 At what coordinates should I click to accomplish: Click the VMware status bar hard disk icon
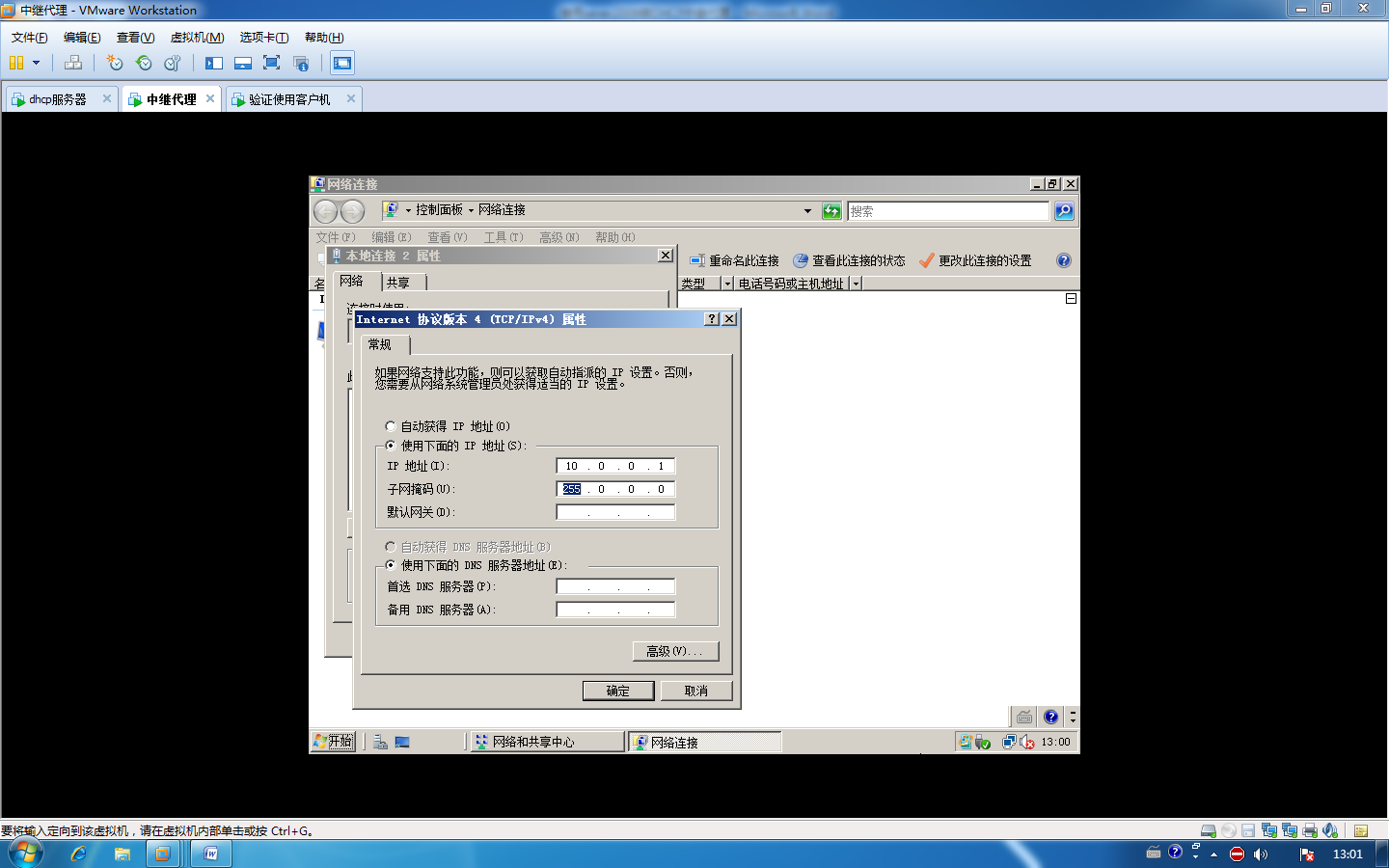[x=1208, y=830]
